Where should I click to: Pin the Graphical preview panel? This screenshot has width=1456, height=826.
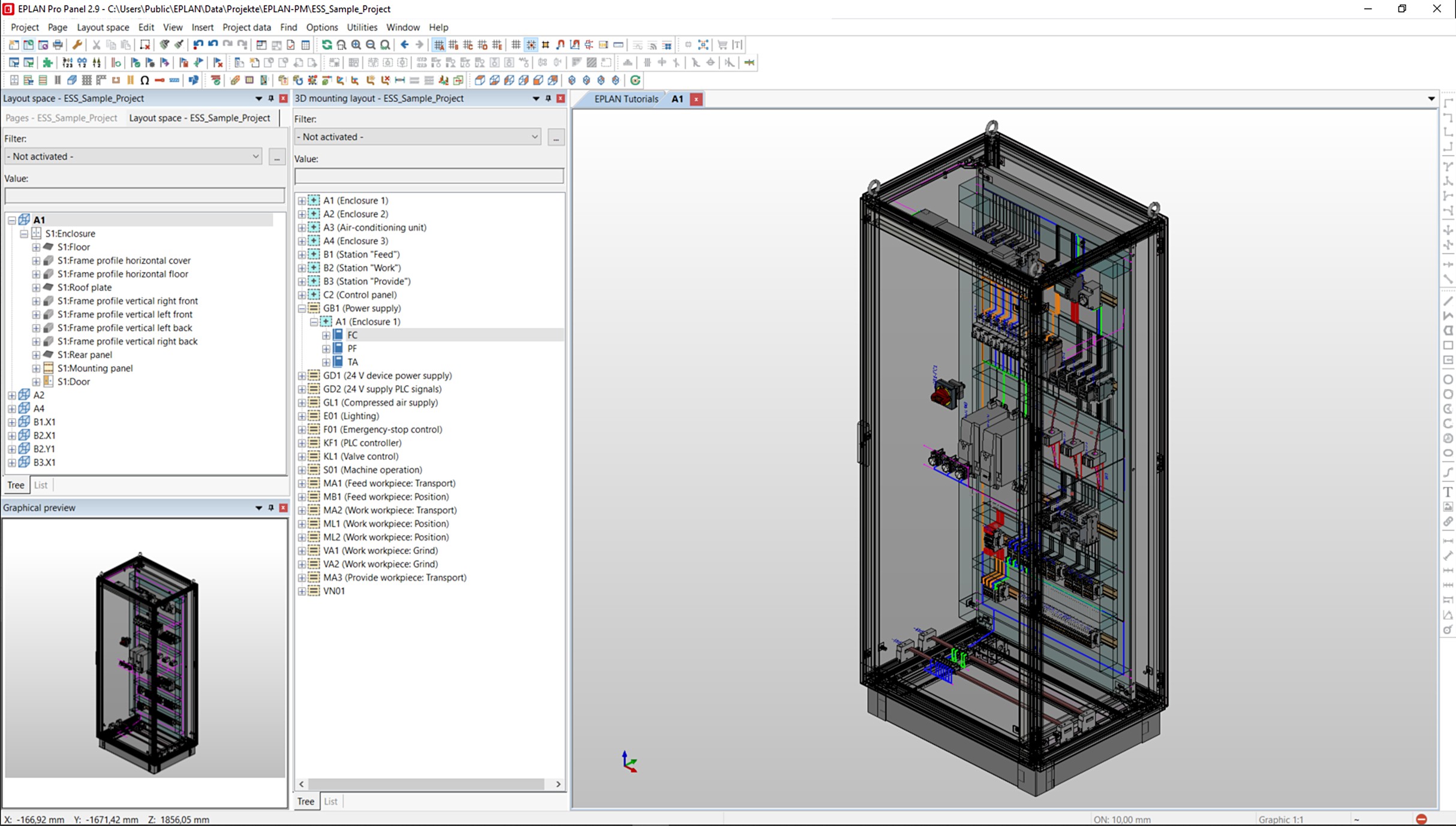[271, 508]
